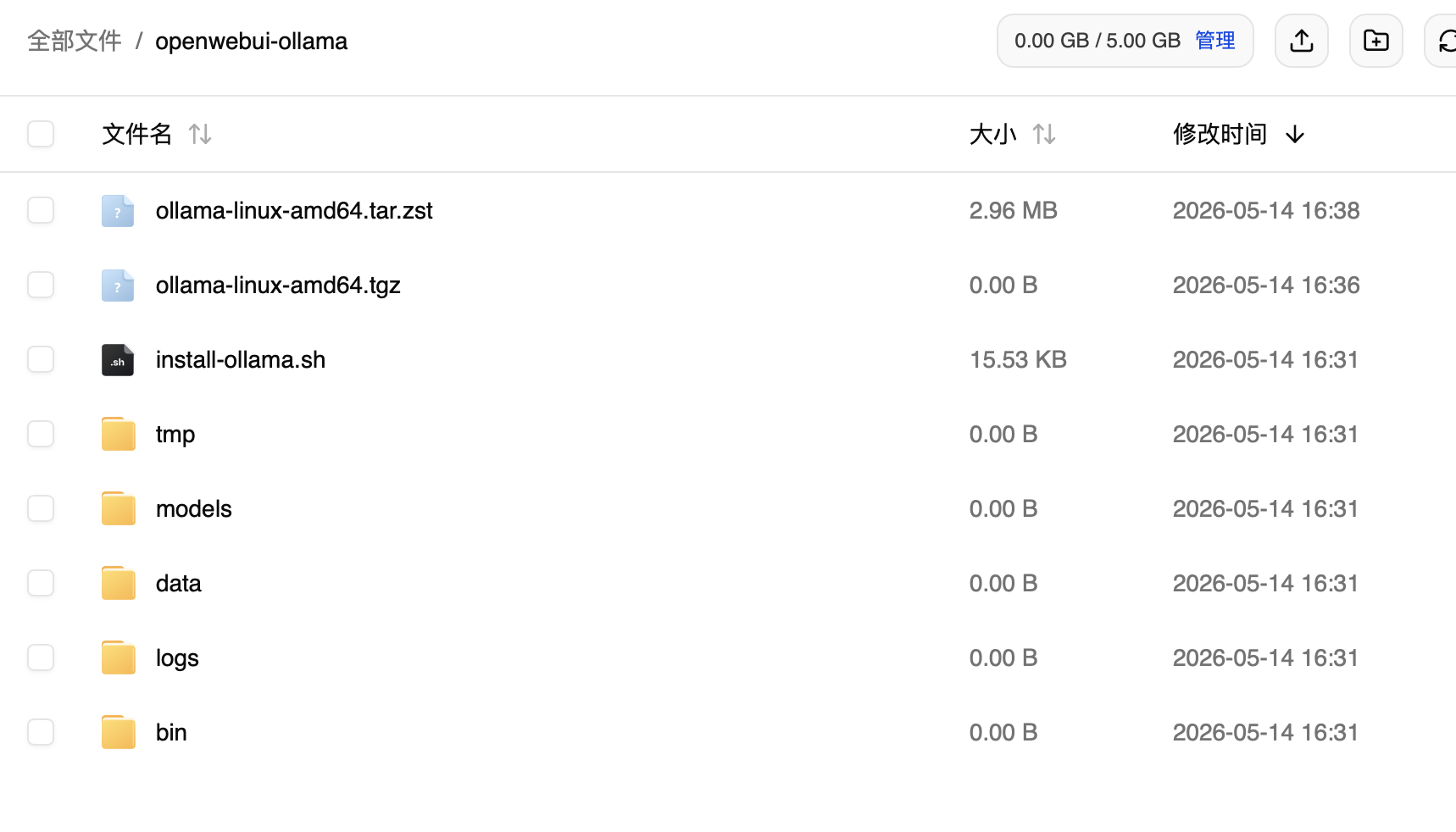Viewport: 1456px width, 832px height.
Task: Click the 管理 storage link
Action: pos(1215,41)
